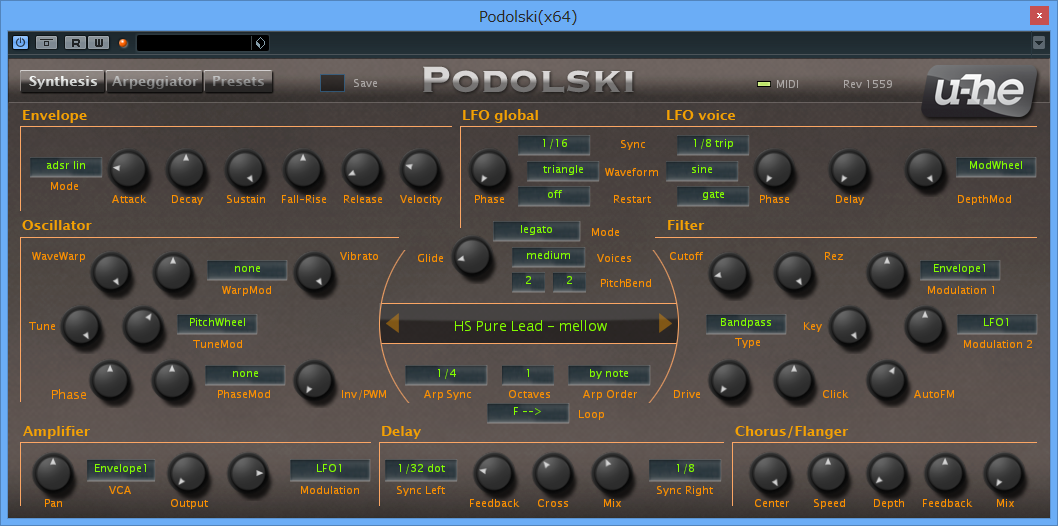Click the next preset arrow
The width and height of the screenshot is (1058, 526).
[x=665, y=324]
